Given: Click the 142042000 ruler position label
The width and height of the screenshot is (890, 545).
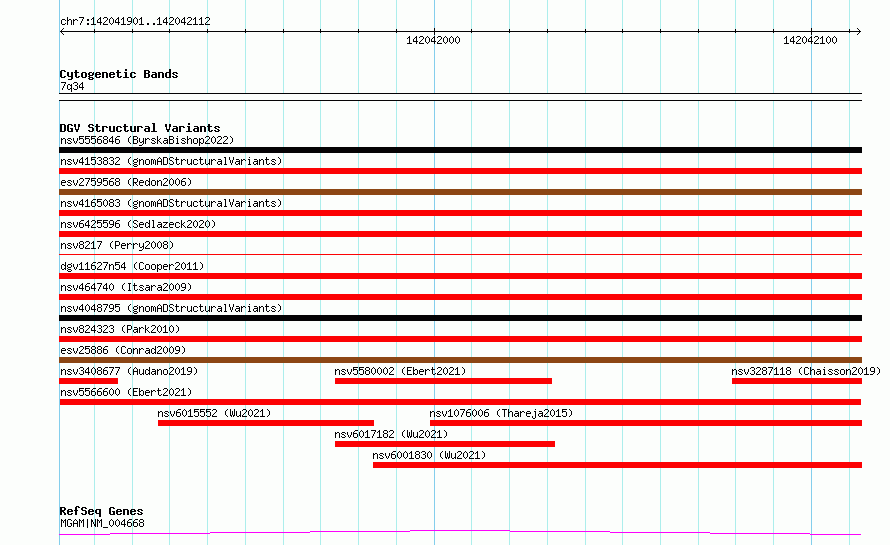Looking at the screenshot, I should pos(433,40).
